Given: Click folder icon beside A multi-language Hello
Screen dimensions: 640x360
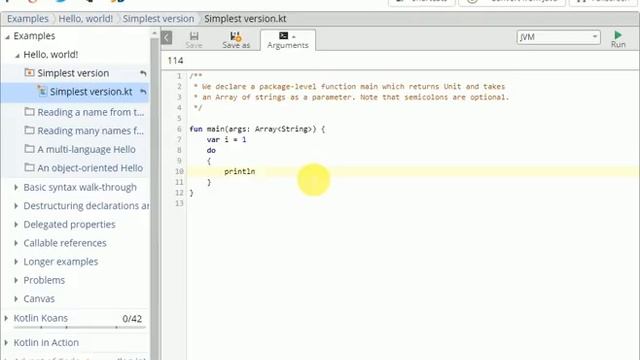Looking at the screenshot, I should (x=29, y=149).
